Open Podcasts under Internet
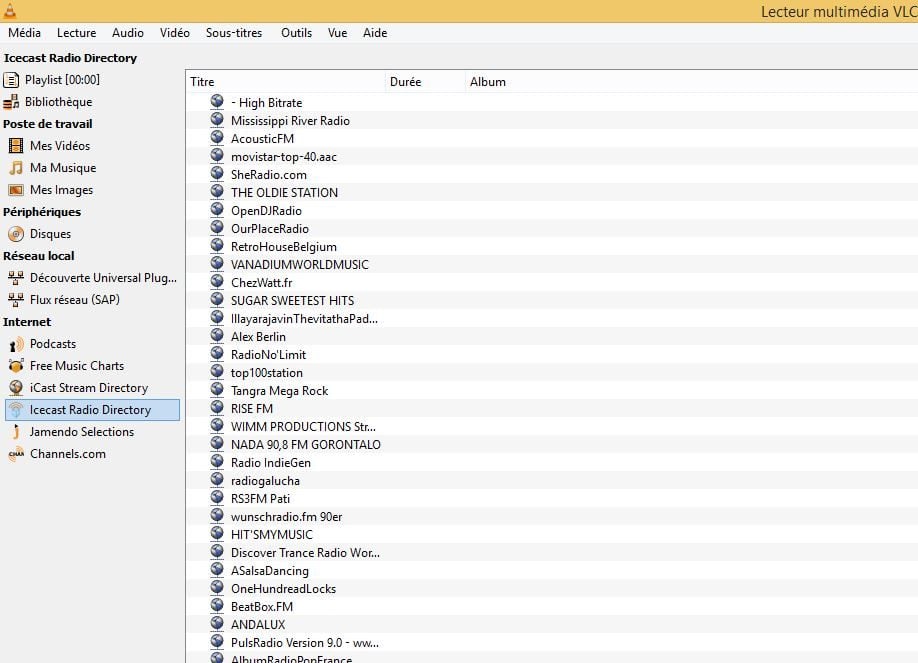Screen dimensions: 918x663 [53, 344]
